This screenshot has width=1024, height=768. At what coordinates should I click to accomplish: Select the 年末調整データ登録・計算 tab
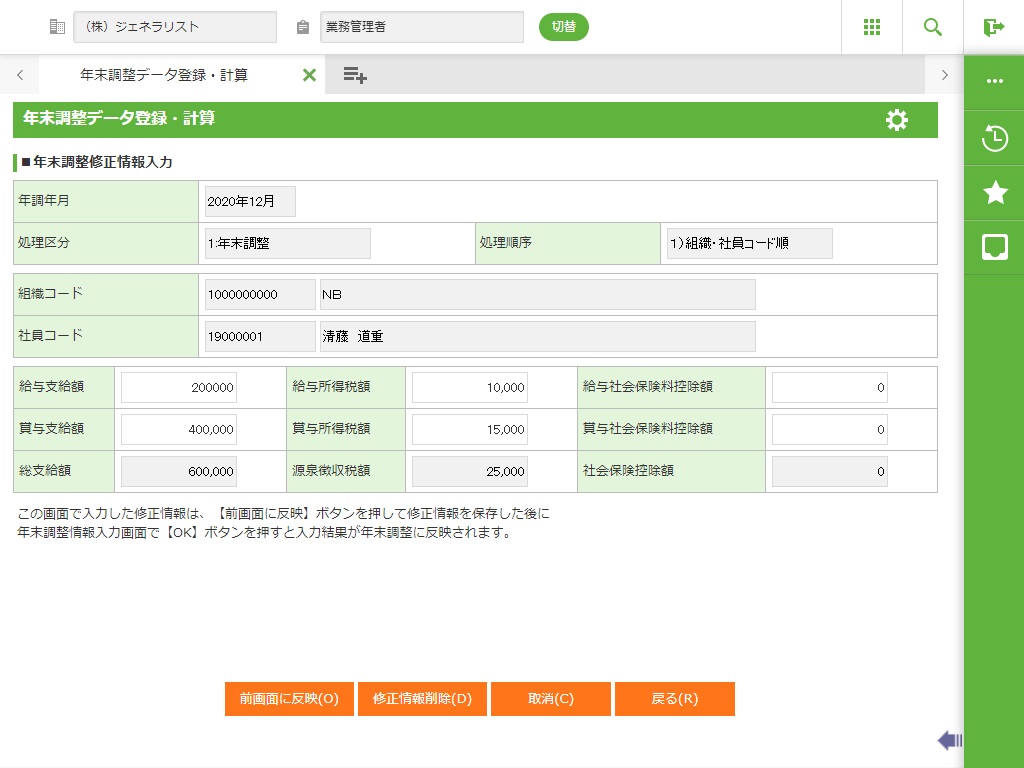coord(164,75)
